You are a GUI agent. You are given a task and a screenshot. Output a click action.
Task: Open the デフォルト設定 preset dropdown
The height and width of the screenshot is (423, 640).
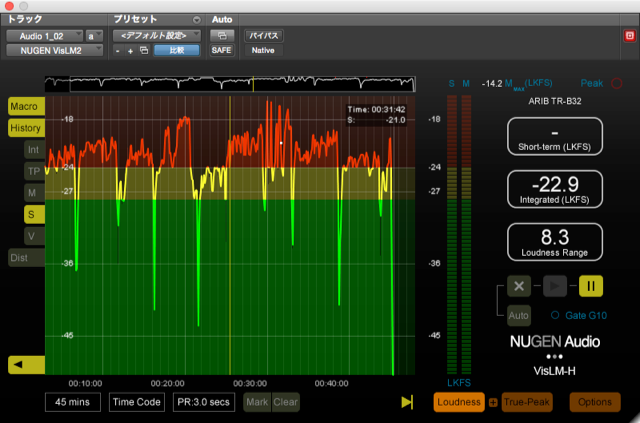point(157,36)
